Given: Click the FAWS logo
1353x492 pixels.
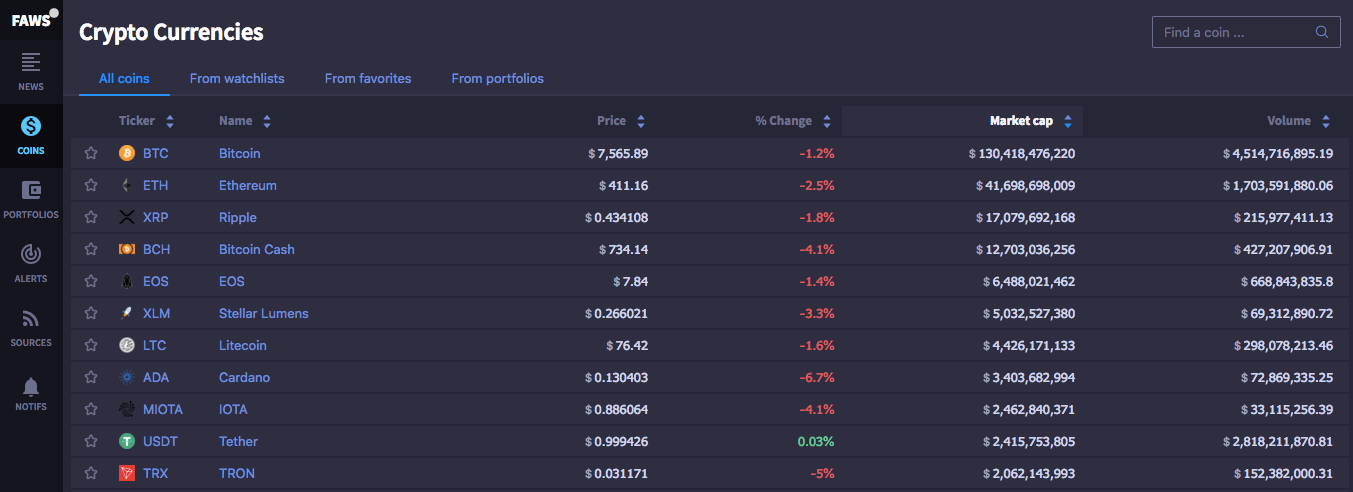Looking at the screenshot, I should coord(31,19).
